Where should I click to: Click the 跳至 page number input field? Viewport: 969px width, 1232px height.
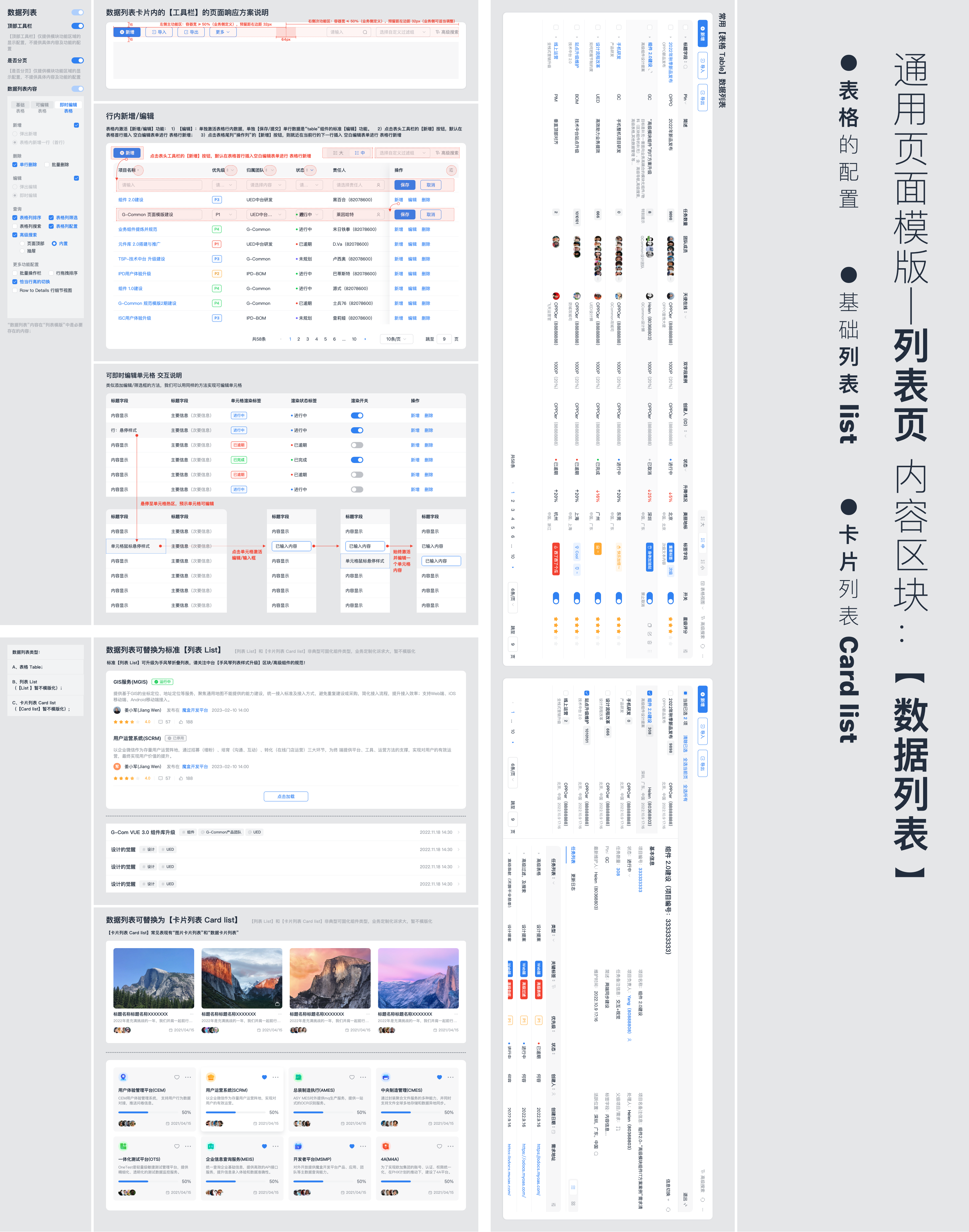[x=444, y=339]
